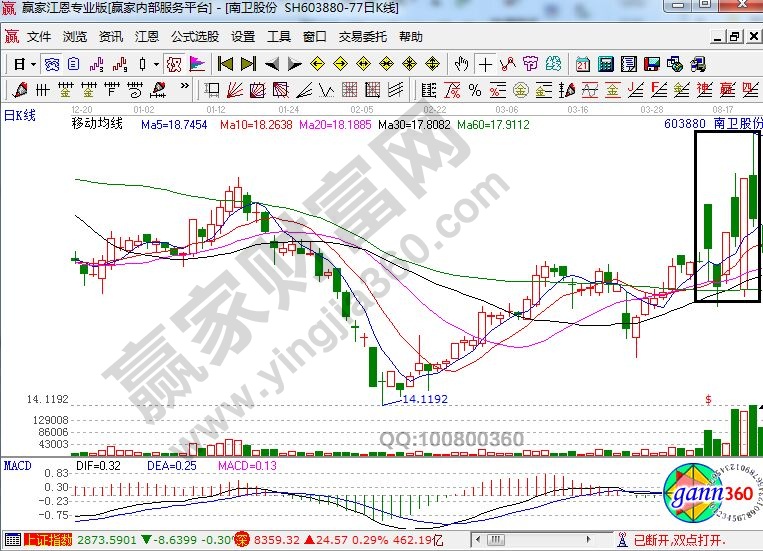Click the floppy disk save icon

[x=653, y=64]
